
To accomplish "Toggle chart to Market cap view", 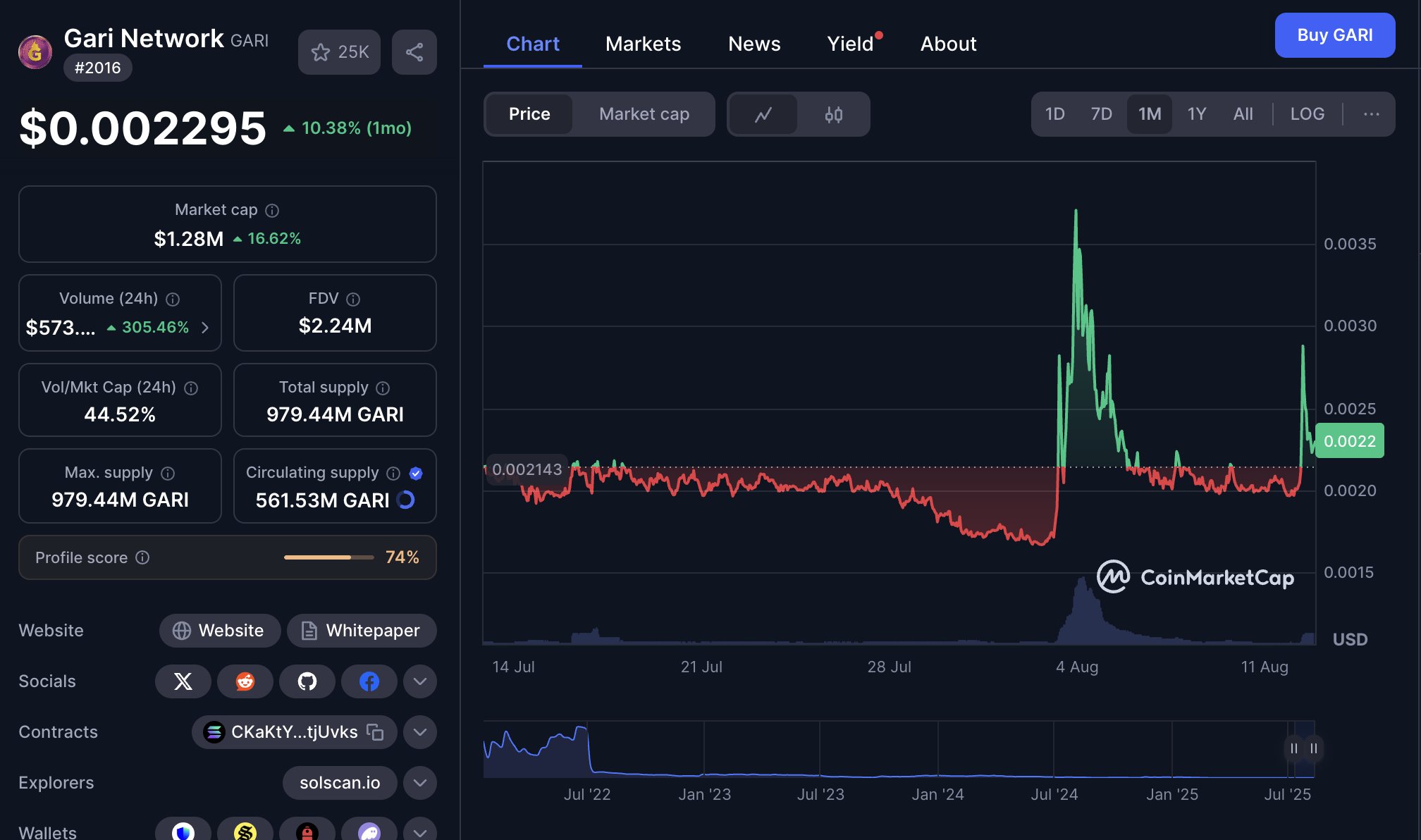I will [x=644, y=114].
